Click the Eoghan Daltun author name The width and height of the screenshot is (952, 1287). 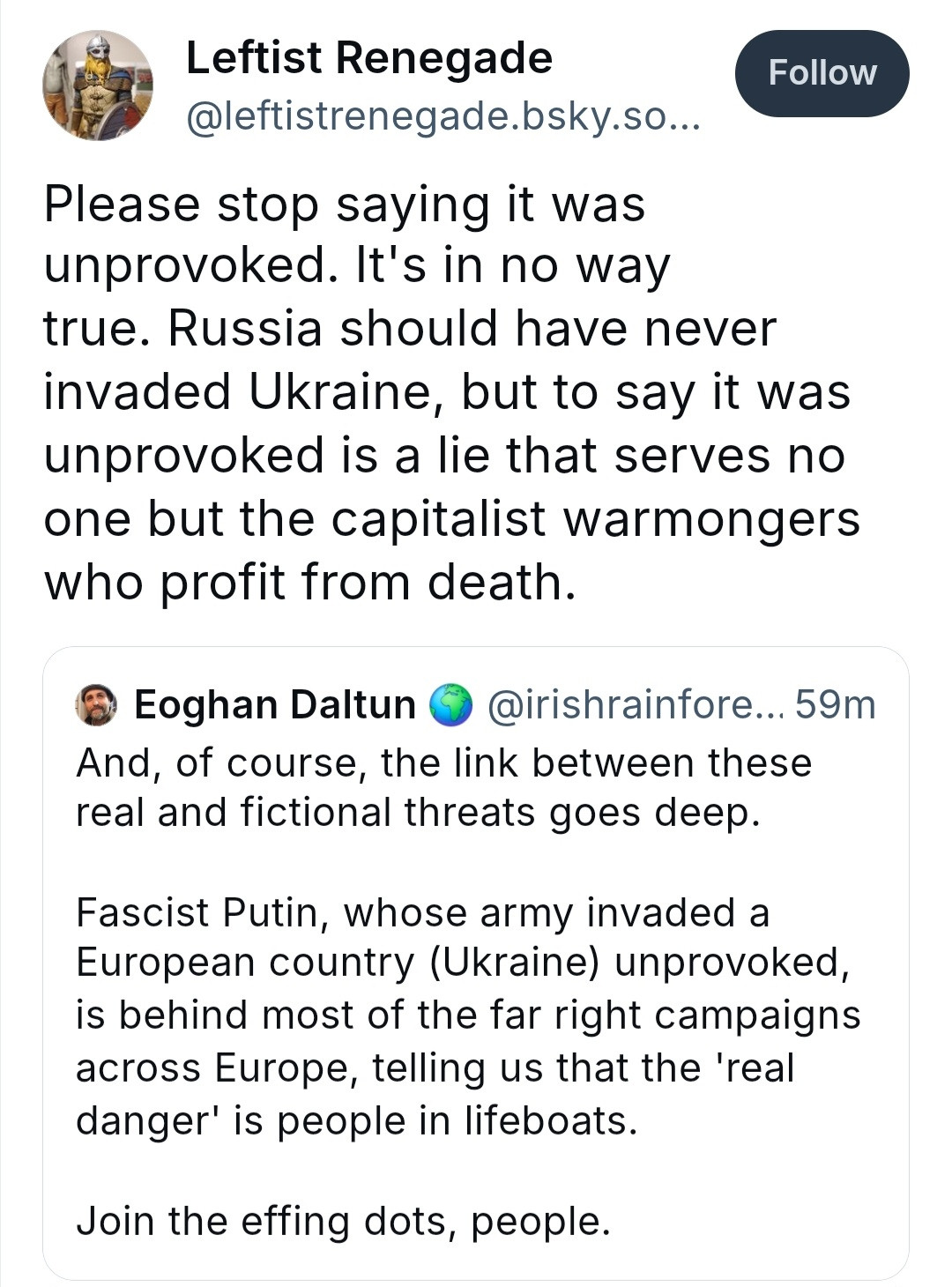tap(274, 705)
